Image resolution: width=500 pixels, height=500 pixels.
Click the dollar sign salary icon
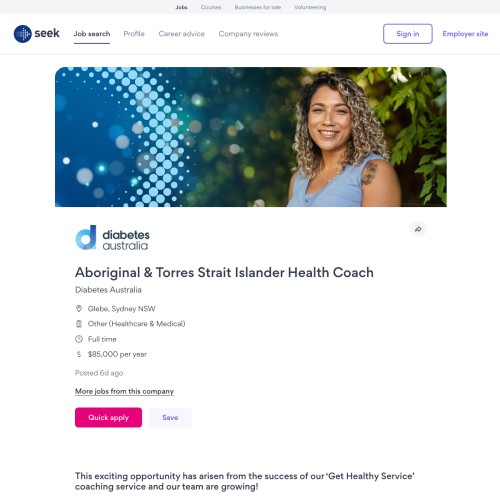click(x=79, y=354)
